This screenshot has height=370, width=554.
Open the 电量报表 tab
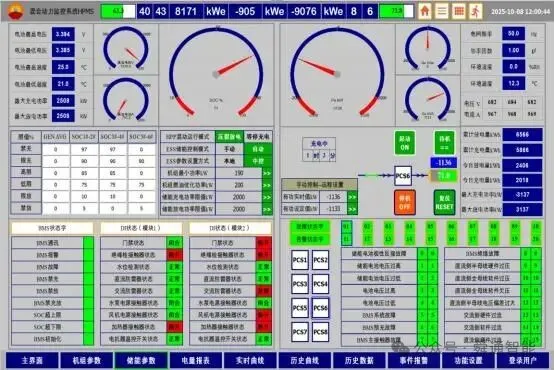pyautogui.click(x=196, y=360)
